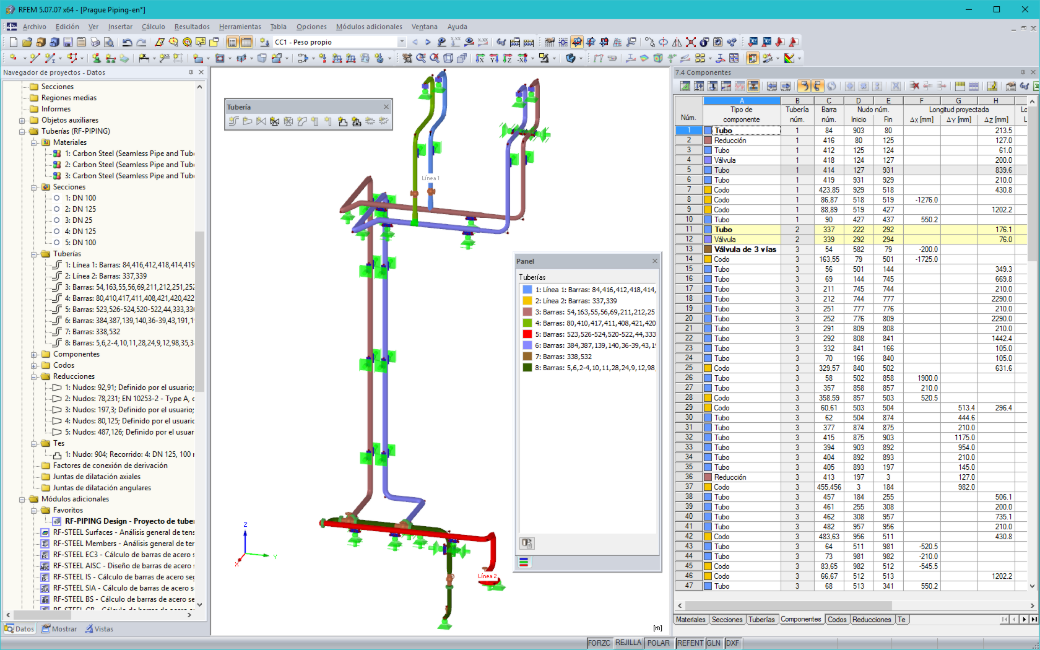Collapse the Materiales tree node

(34, 143)
